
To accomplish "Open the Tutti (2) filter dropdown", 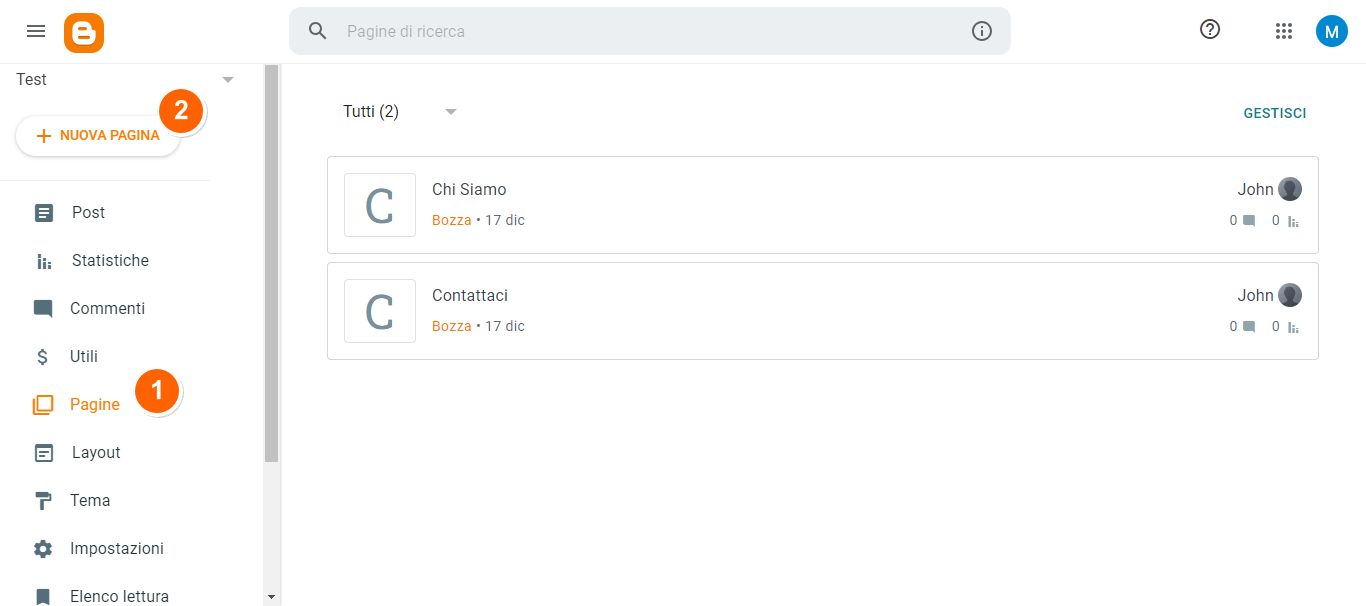I will click(x=395, y=111).
